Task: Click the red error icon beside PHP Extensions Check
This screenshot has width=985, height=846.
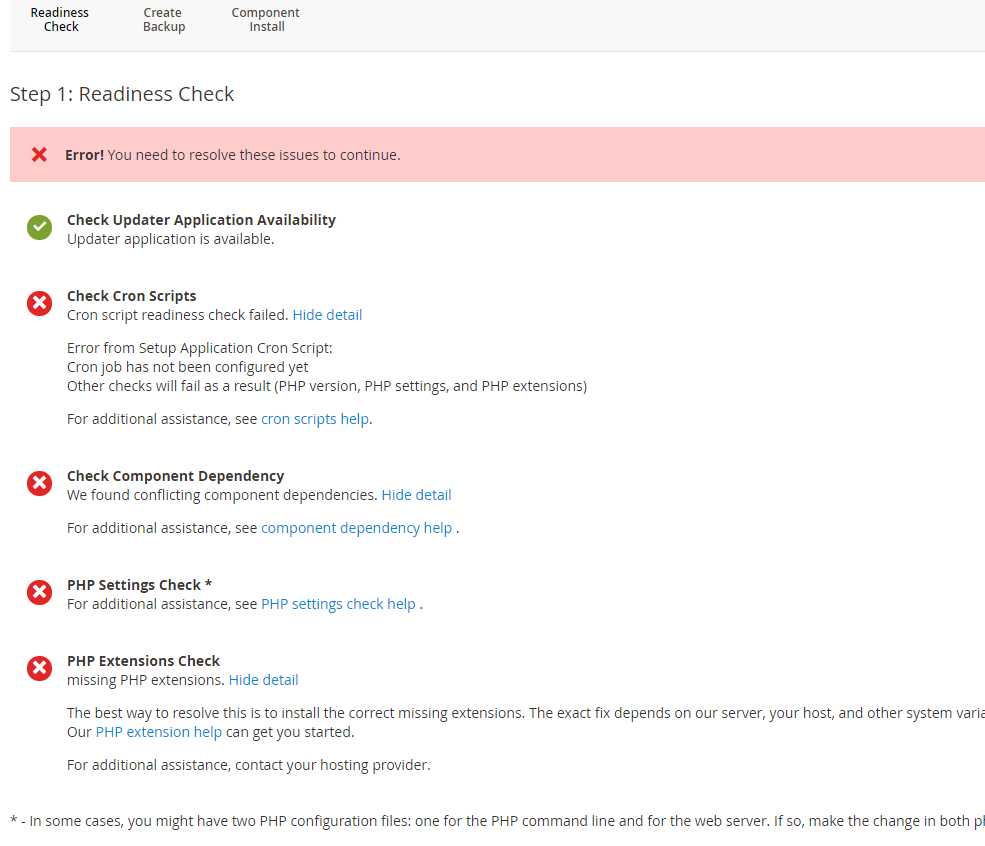Action: point(39,669)
